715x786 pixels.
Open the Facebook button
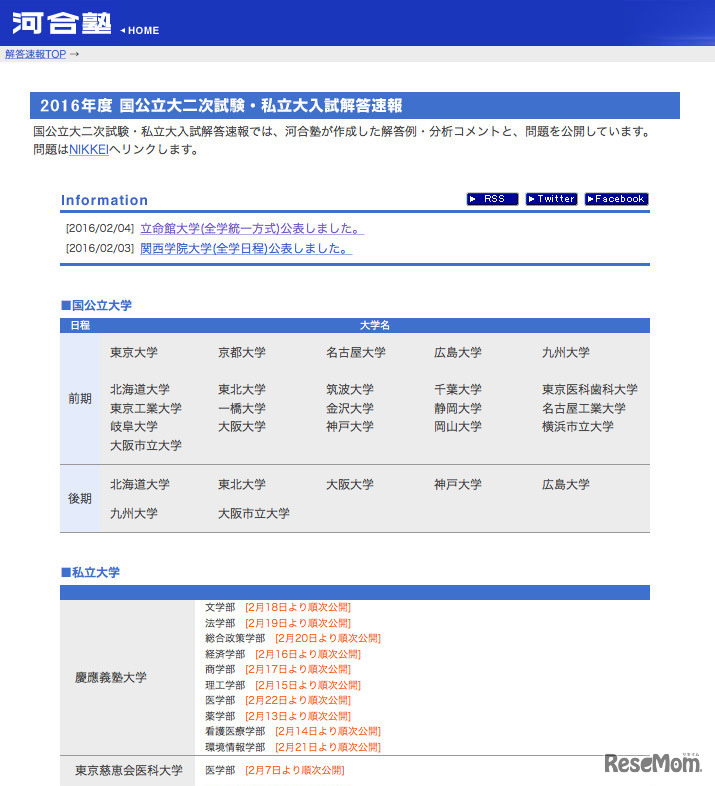pyautogui.click(x=616, y=199)
